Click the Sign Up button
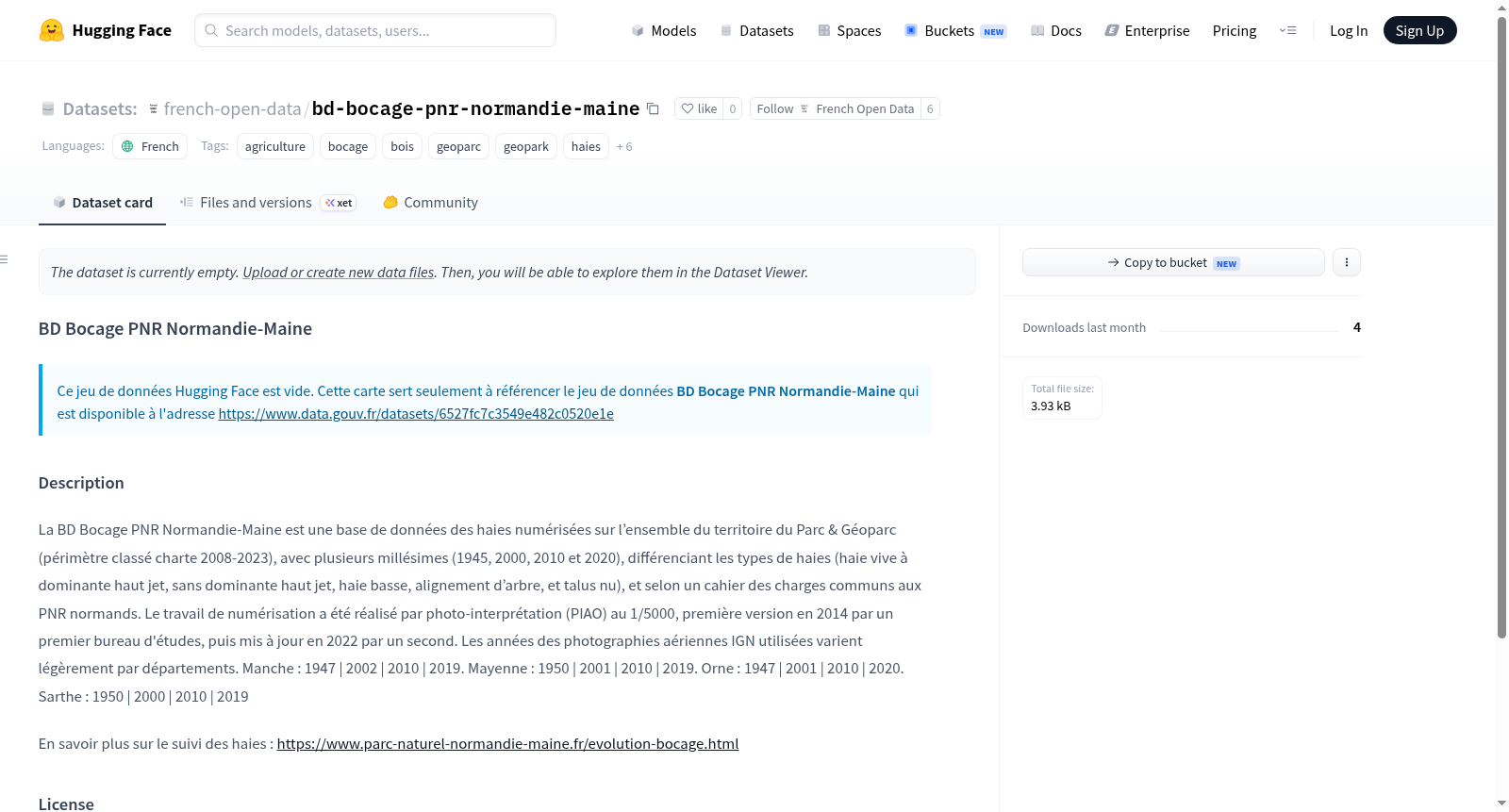This screenshot has width=1509, height=812. tap(1419, 30)
